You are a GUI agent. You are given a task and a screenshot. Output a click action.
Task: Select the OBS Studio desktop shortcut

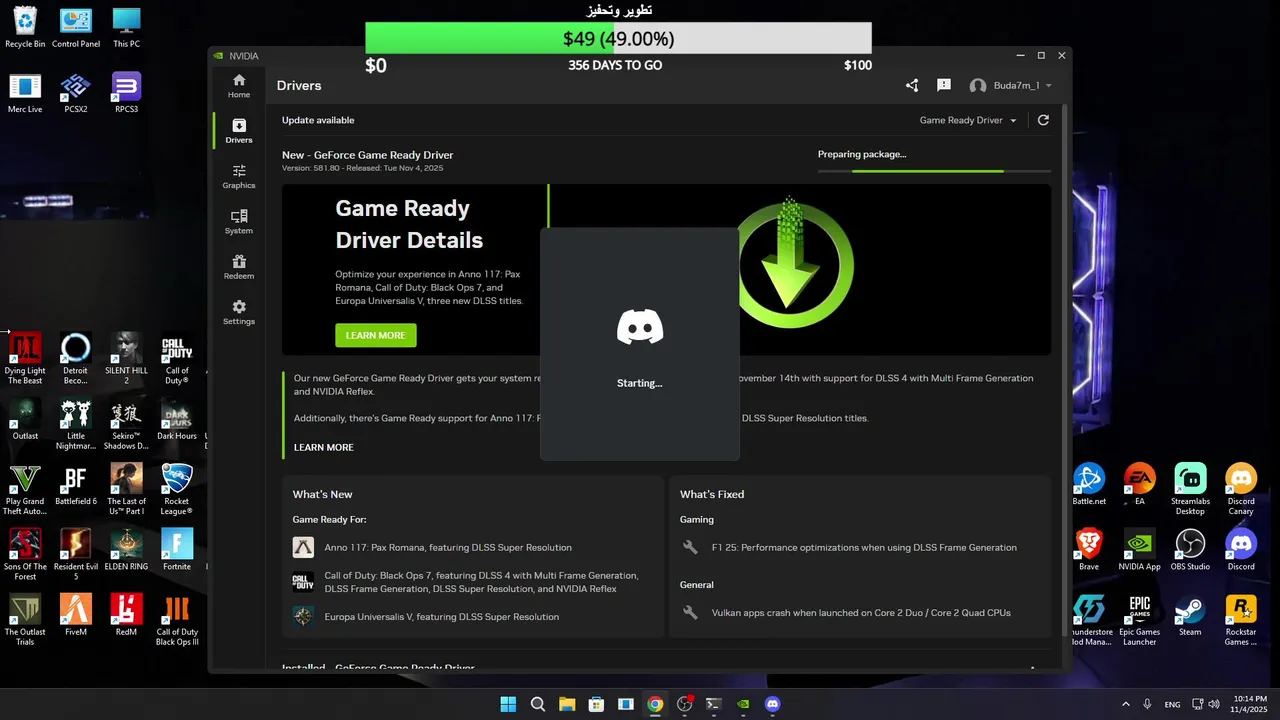point(1190,550)
